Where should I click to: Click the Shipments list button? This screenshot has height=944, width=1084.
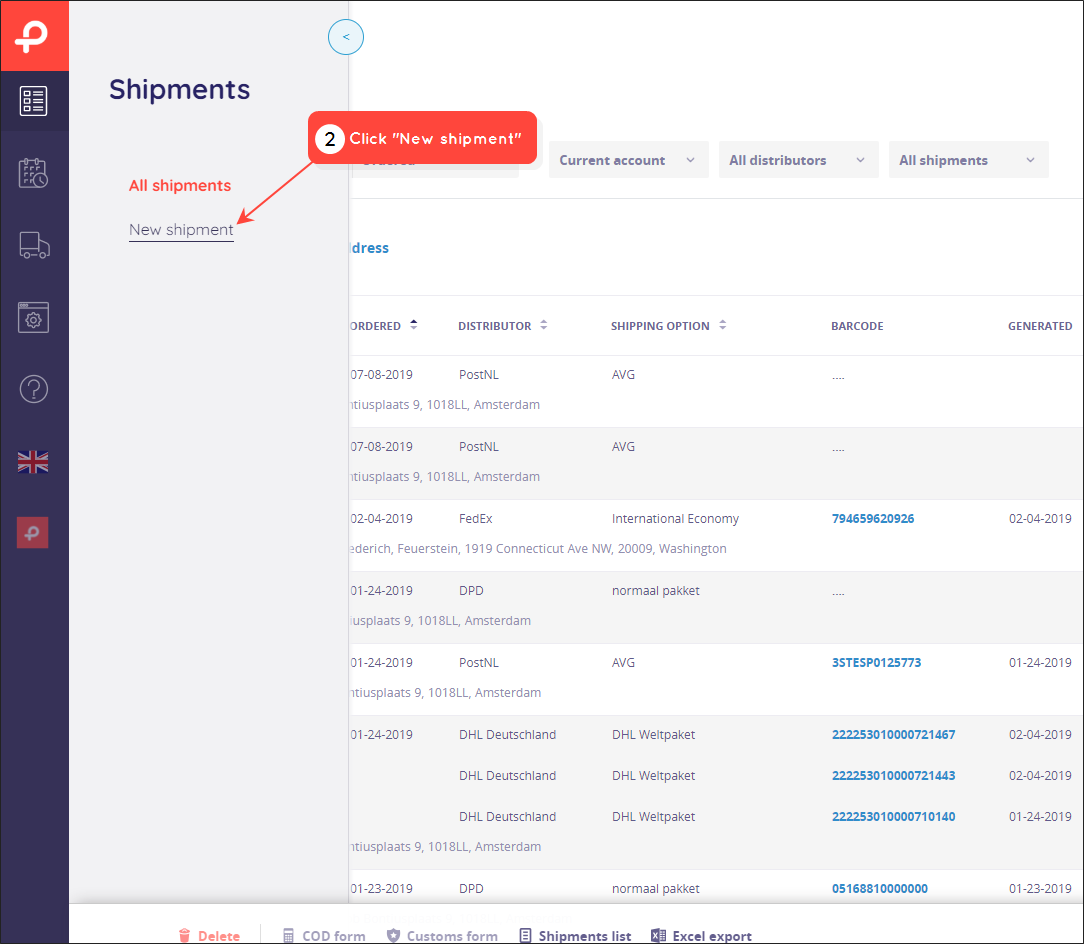point(575,936)
